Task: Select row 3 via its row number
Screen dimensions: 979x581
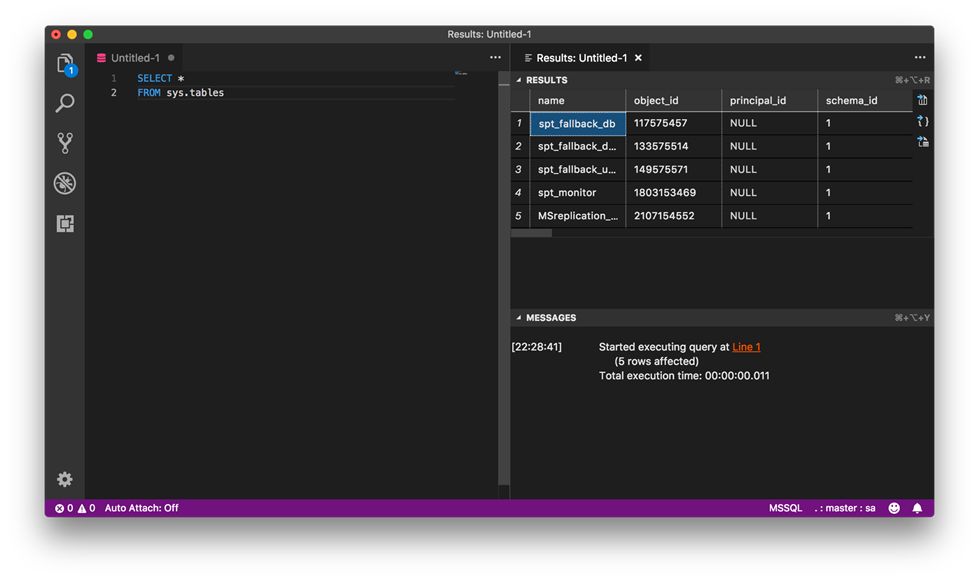Action: click(519, 170)
